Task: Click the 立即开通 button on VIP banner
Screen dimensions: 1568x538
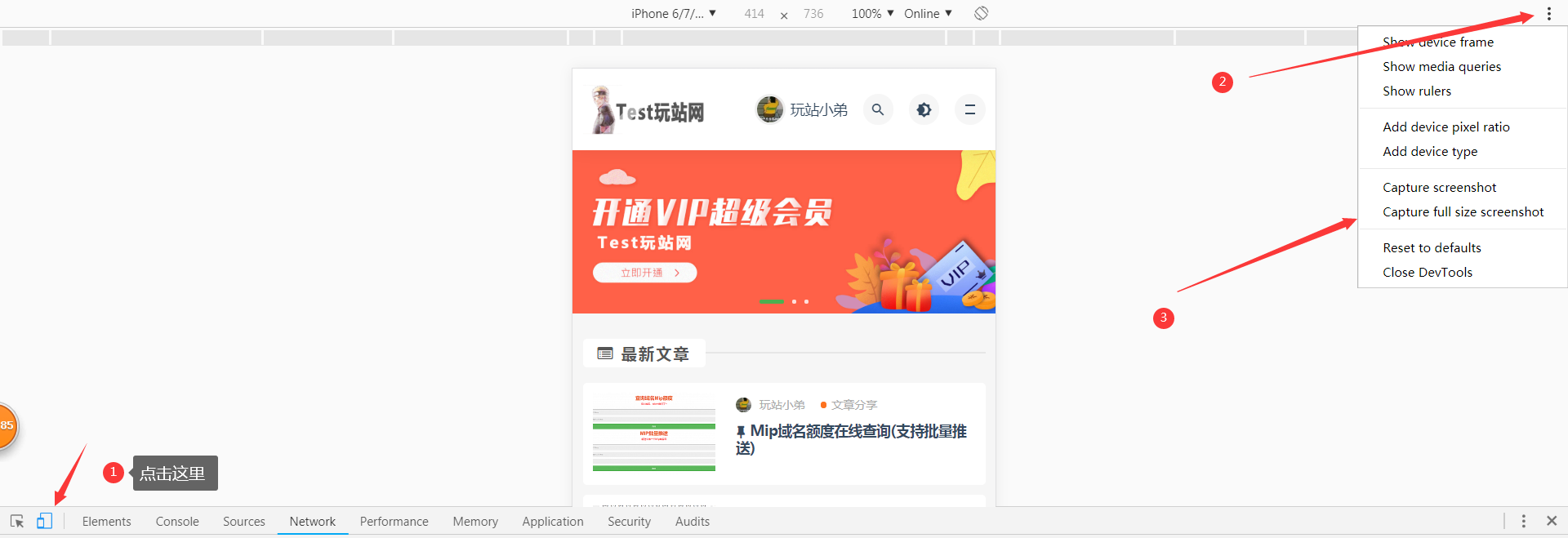Action: point(645,273)
